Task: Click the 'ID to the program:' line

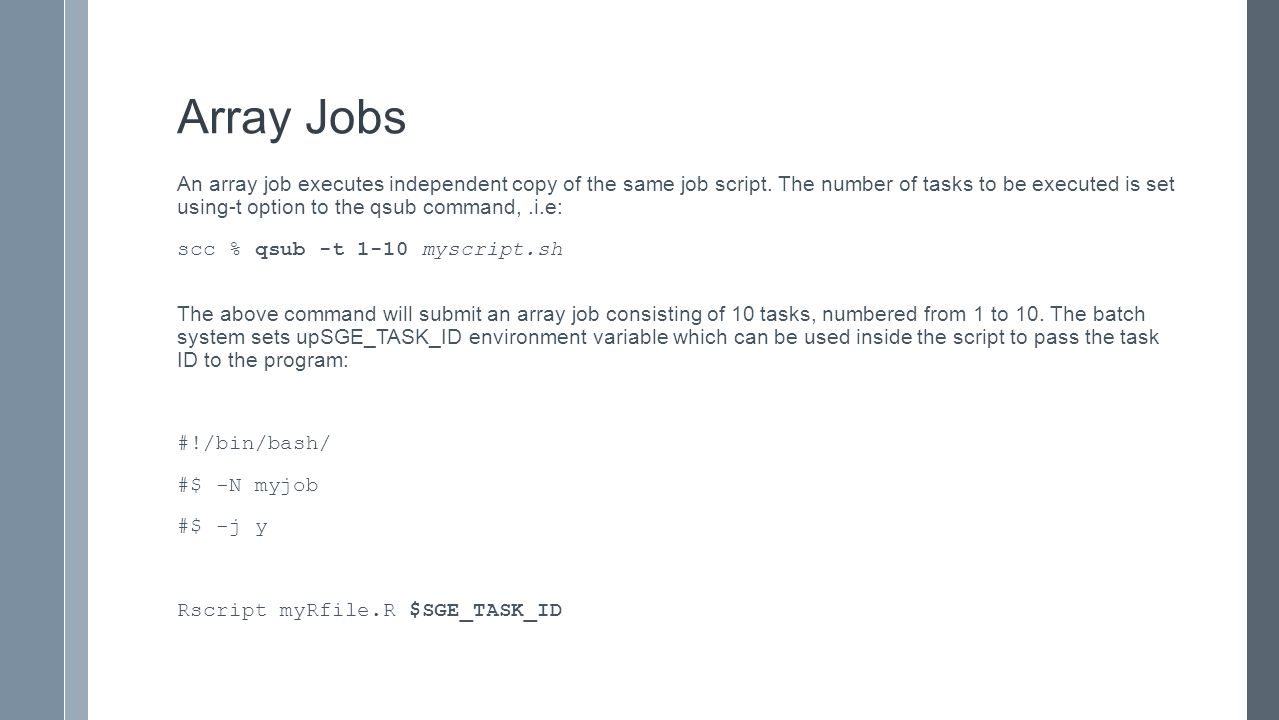Action: click(x=263, y=360)
